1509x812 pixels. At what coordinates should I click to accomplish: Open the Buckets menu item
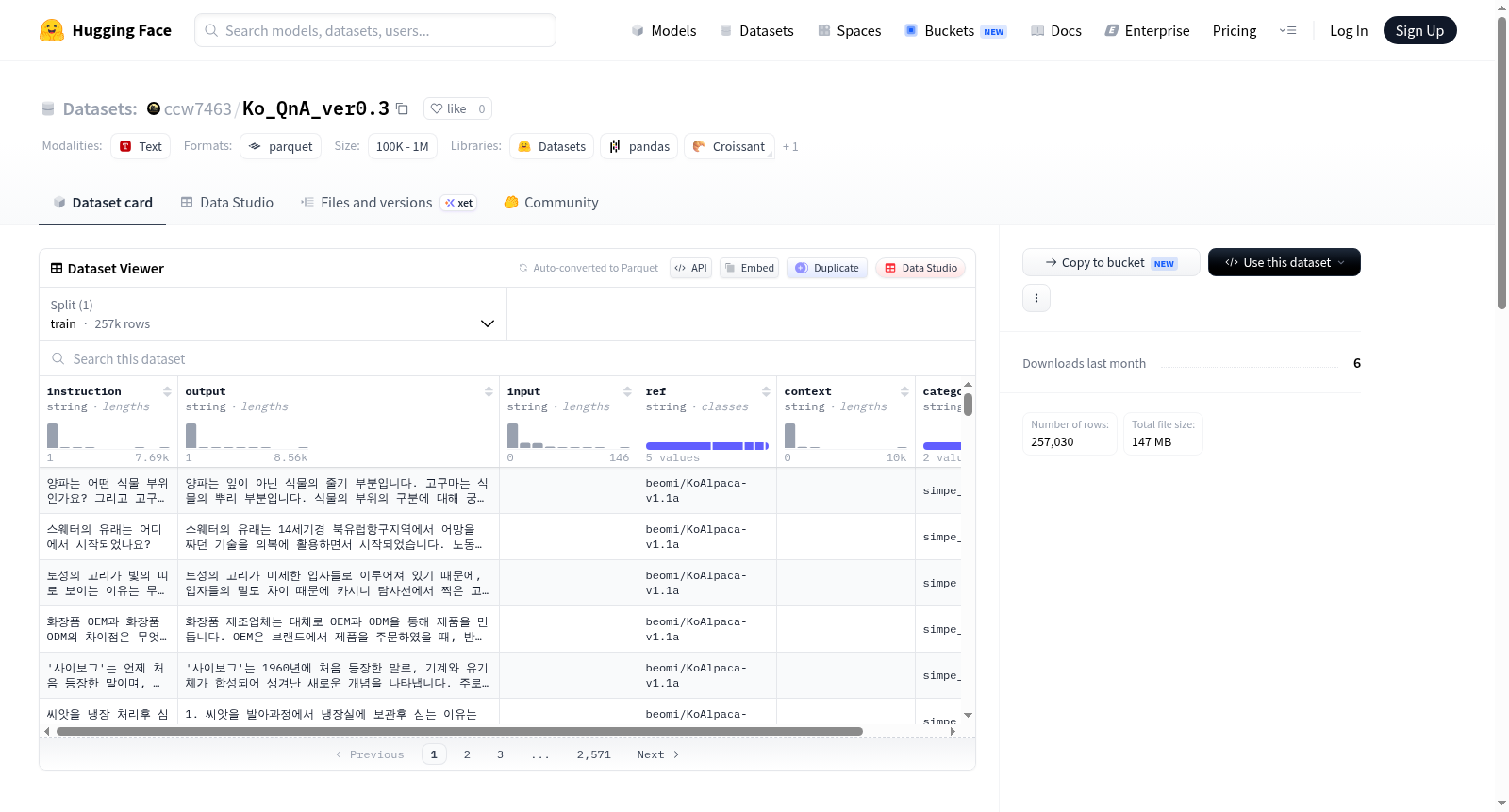955,30
